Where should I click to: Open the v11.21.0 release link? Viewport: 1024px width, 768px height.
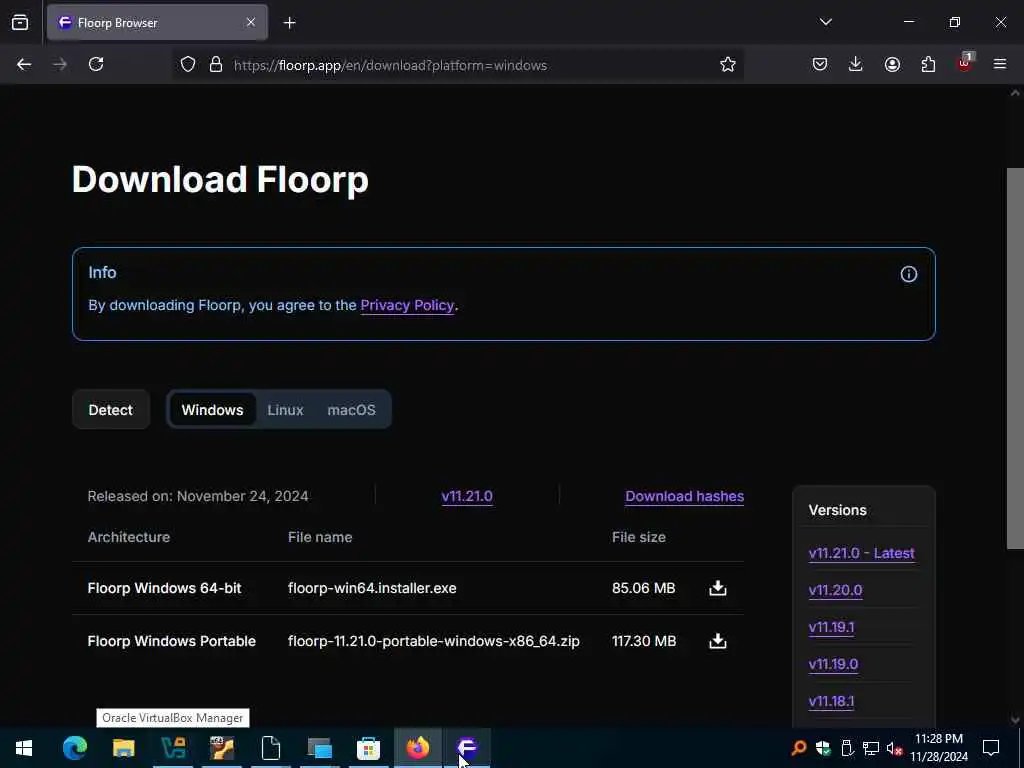[x=467, y=496]
